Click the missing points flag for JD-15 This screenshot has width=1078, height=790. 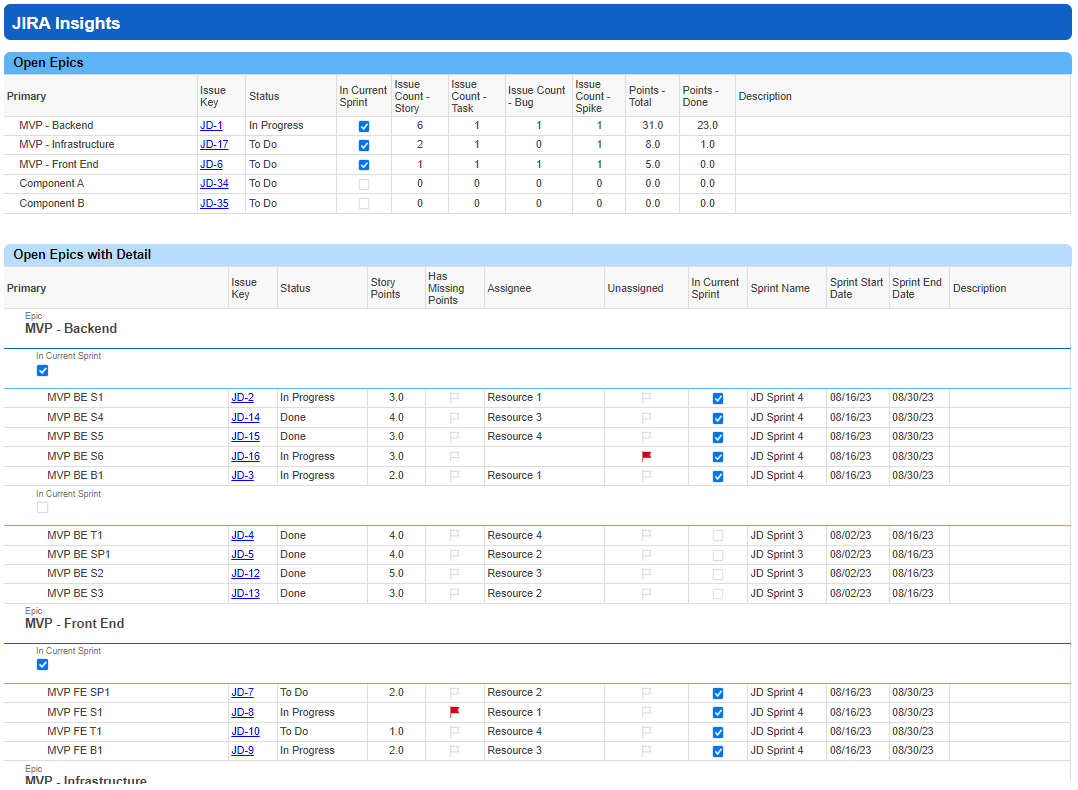point(454,436)
